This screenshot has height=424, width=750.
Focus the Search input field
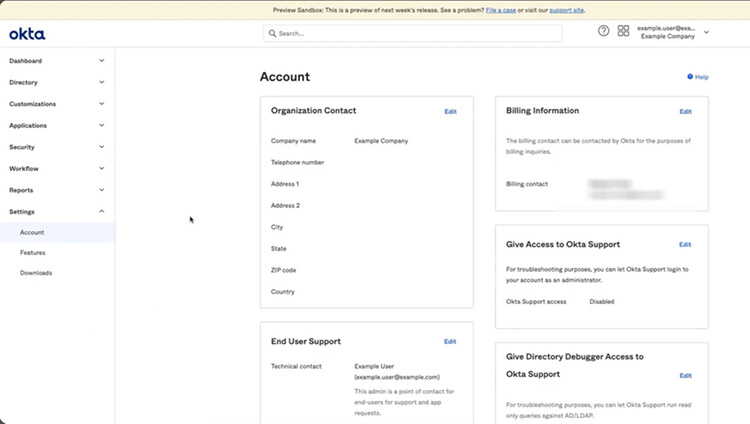click(x=412, y=33)
